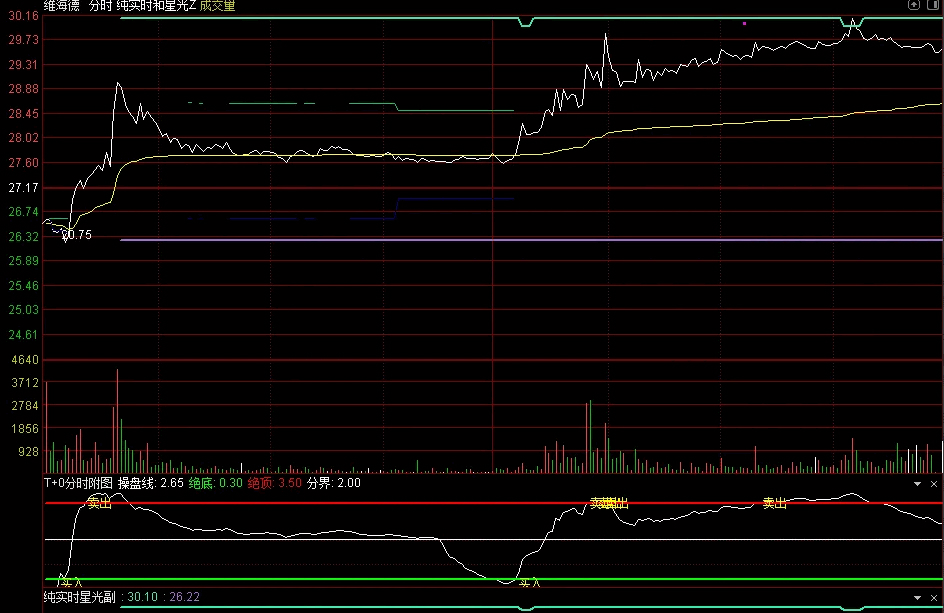
Task: Select the yellow 成交量 label
Action: click(x=218, y=6)
